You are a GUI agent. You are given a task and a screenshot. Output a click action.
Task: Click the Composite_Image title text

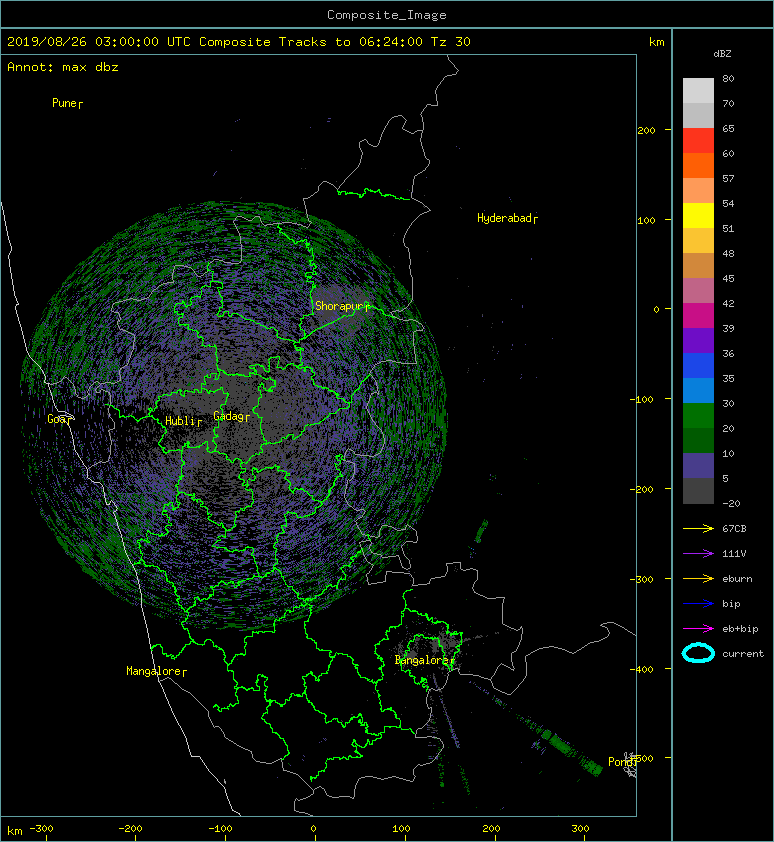pyautogui.click(x=387, y=15)
